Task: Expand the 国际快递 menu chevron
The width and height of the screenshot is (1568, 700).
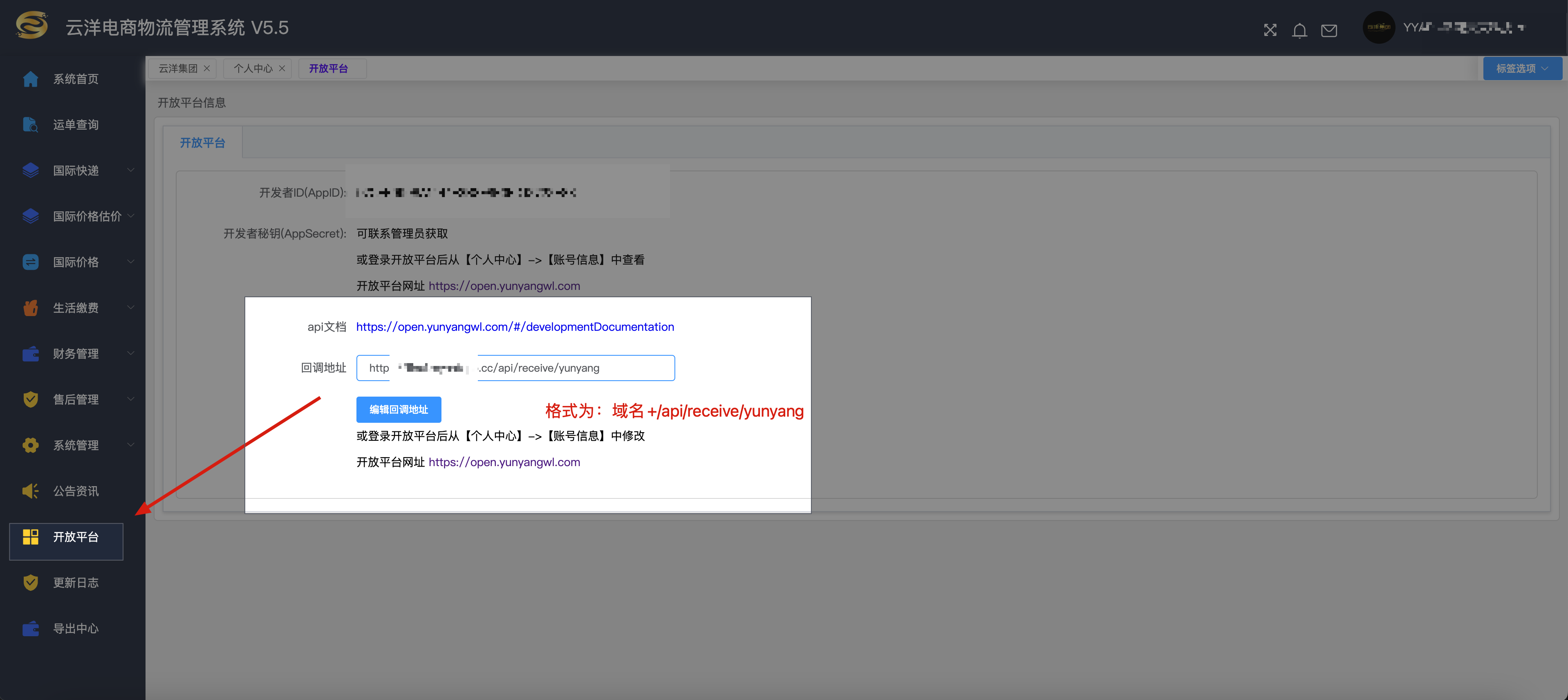Action: (131, 171)
